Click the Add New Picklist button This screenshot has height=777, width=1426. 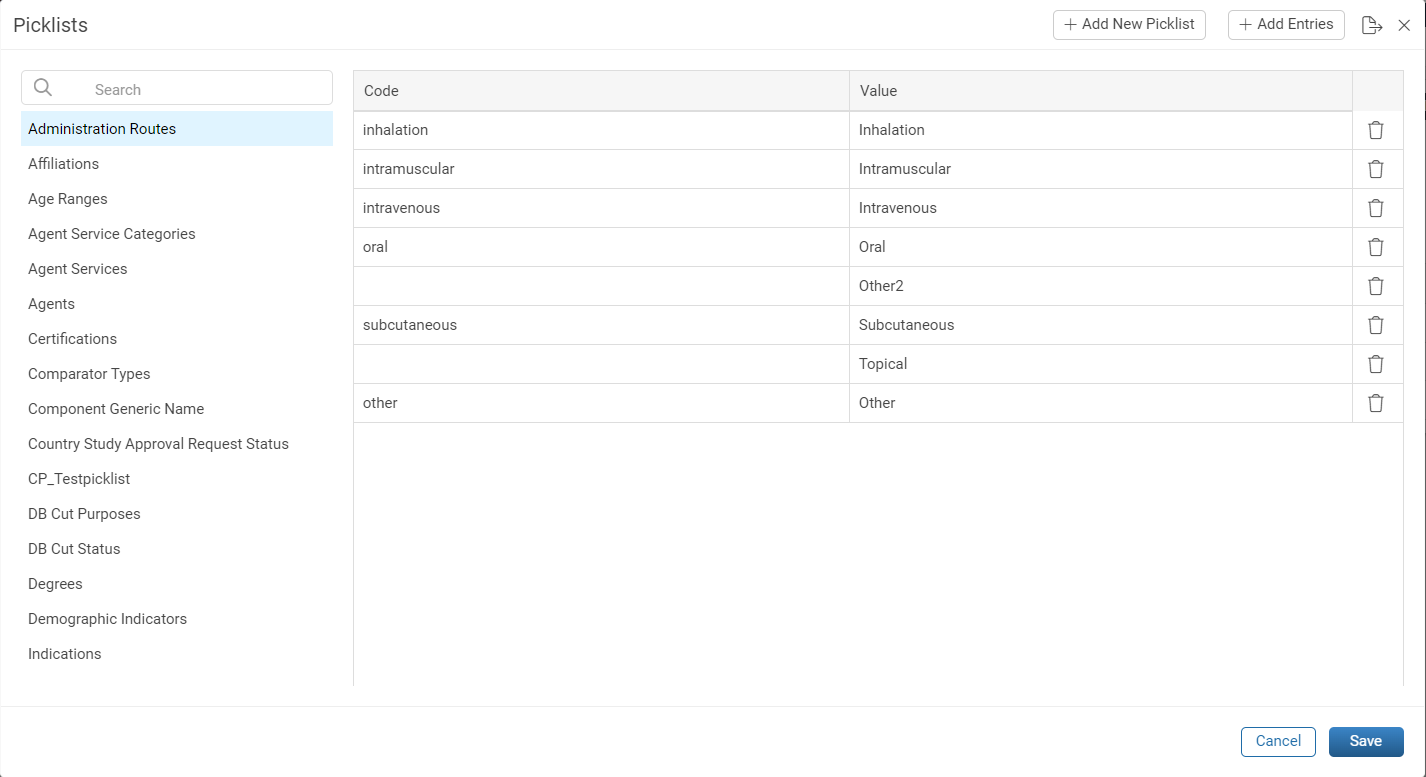[x=1129, y=24]
